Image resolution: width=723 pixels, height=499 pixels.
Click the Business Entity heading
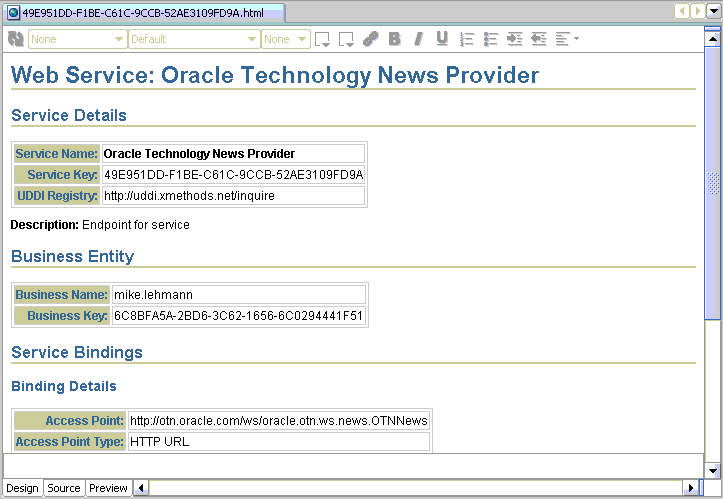[72, 256]
